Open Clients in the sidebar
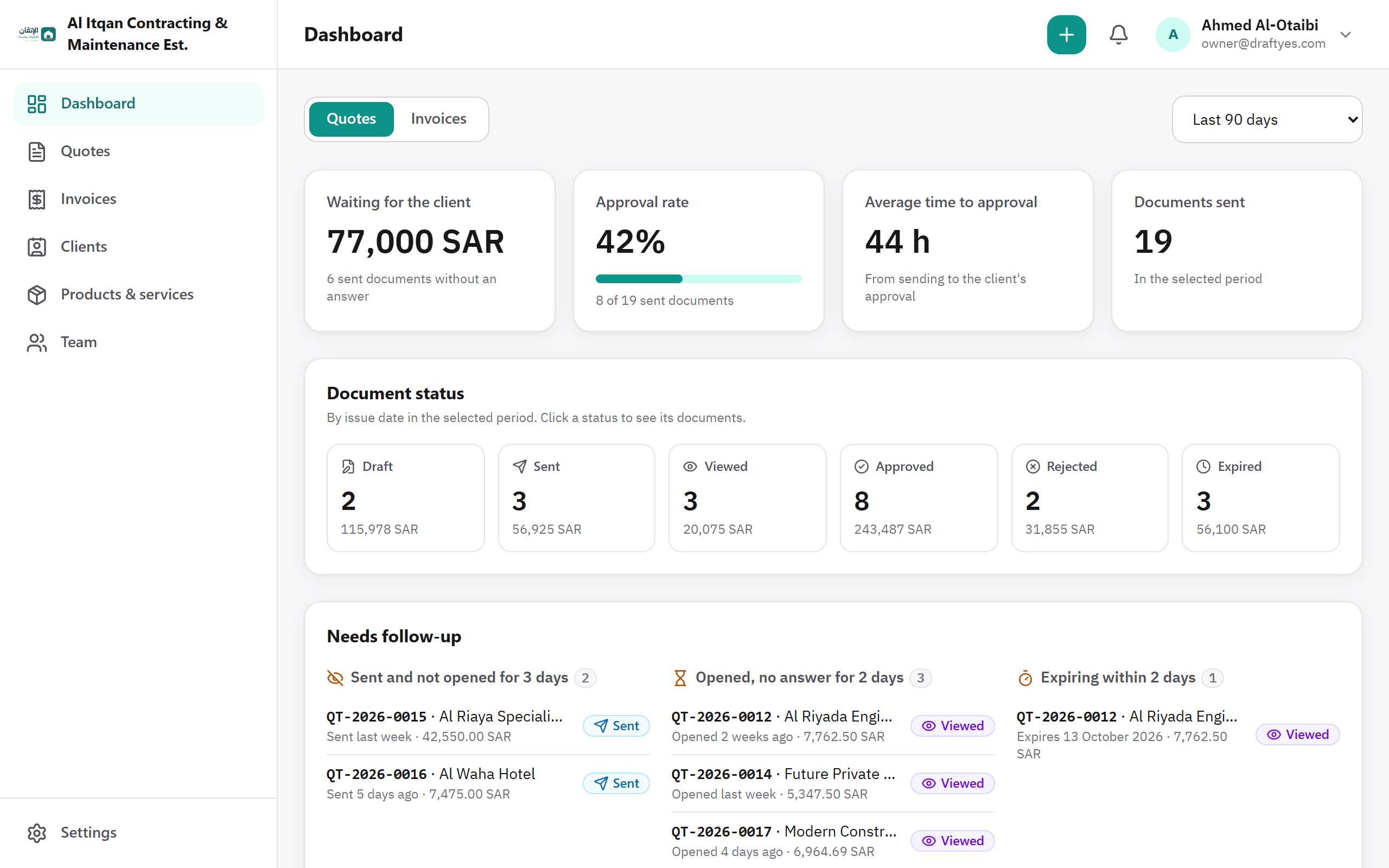 point(138,247)
